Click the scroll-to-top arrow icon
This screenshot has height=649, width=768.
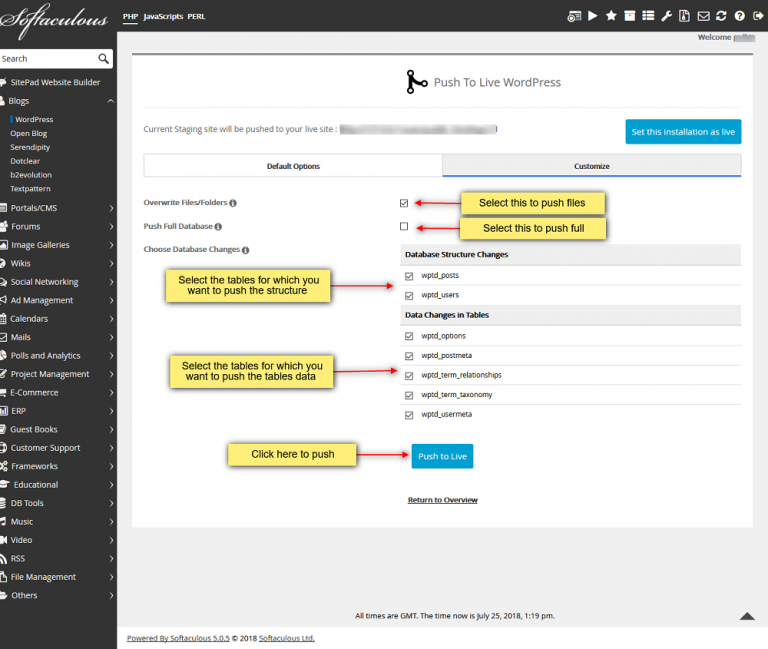[747, 617]
